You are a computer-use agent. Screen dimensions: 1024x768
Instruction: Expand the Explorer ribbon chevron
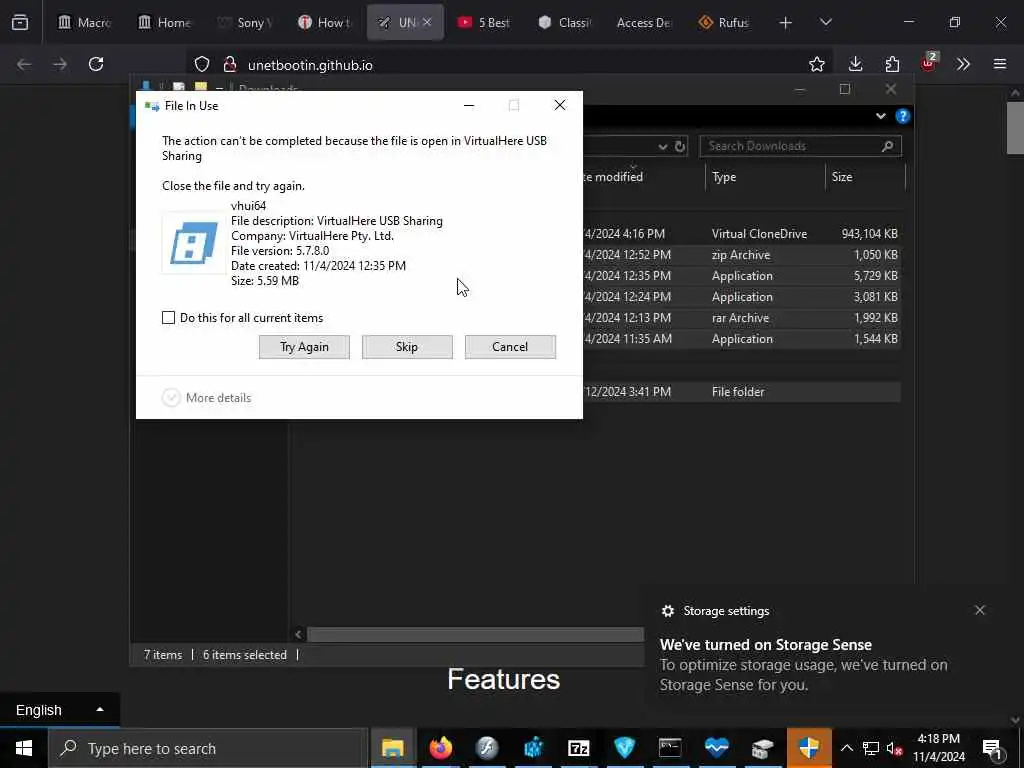point(880,116)
